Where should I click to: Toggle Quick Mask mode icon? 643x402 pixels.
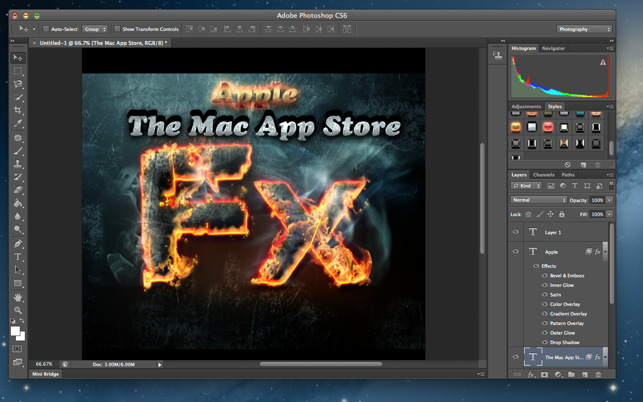pyautogui.click(x=17, y=349)
